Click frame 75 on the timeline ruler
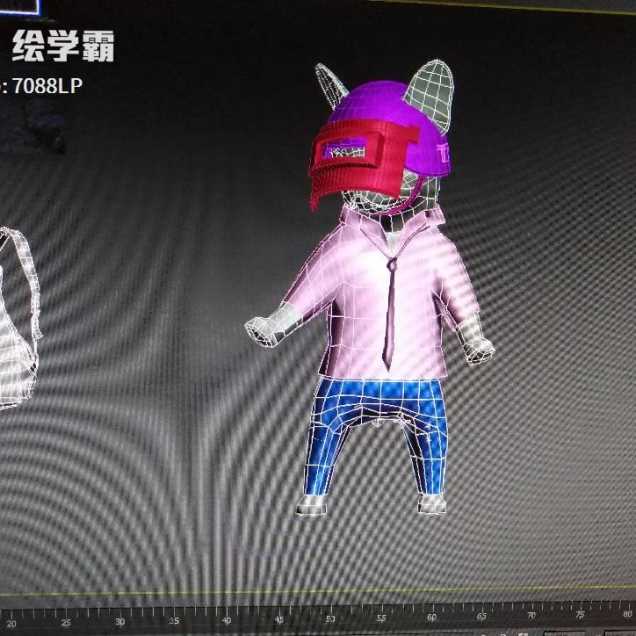636x636 pixels. (580, 615)
